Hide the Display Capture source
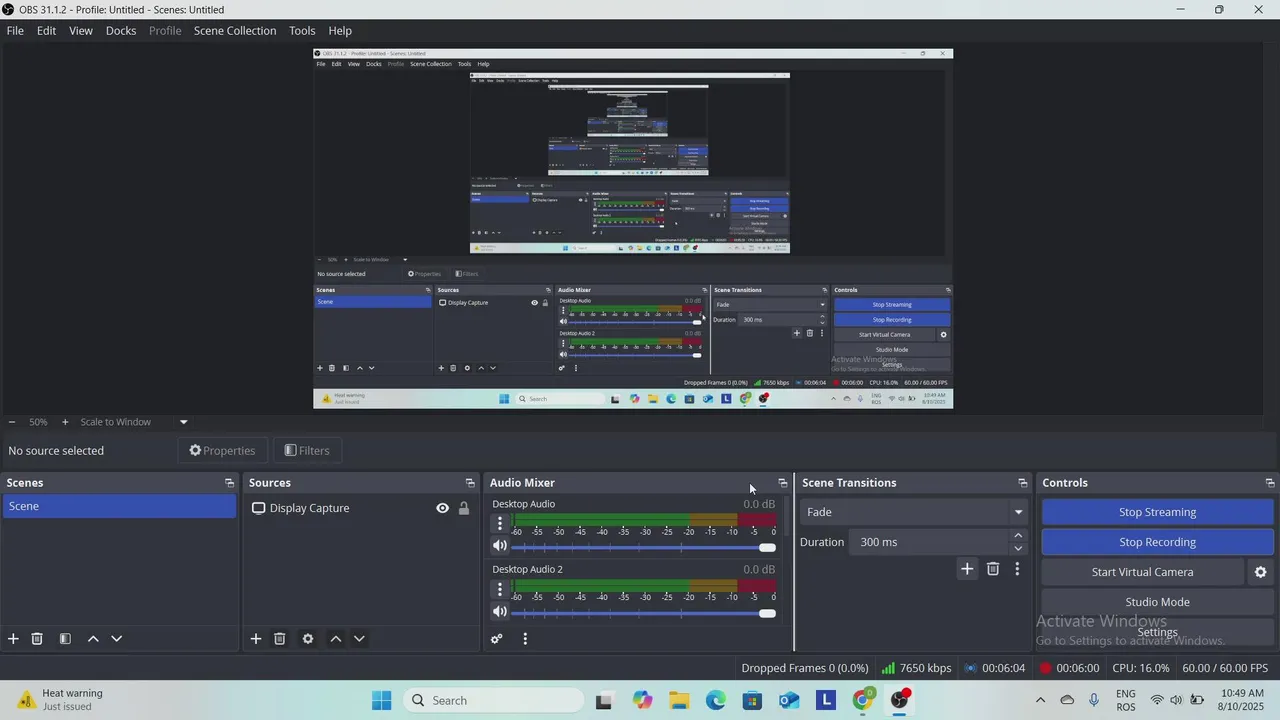Image resolution: width=1280 pixels, height=720 pixels. point(442,508)
